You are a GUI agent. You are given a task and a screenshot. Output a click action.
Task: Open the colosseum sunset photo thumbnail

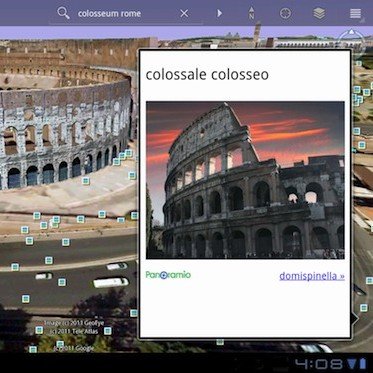click(245, 180)
